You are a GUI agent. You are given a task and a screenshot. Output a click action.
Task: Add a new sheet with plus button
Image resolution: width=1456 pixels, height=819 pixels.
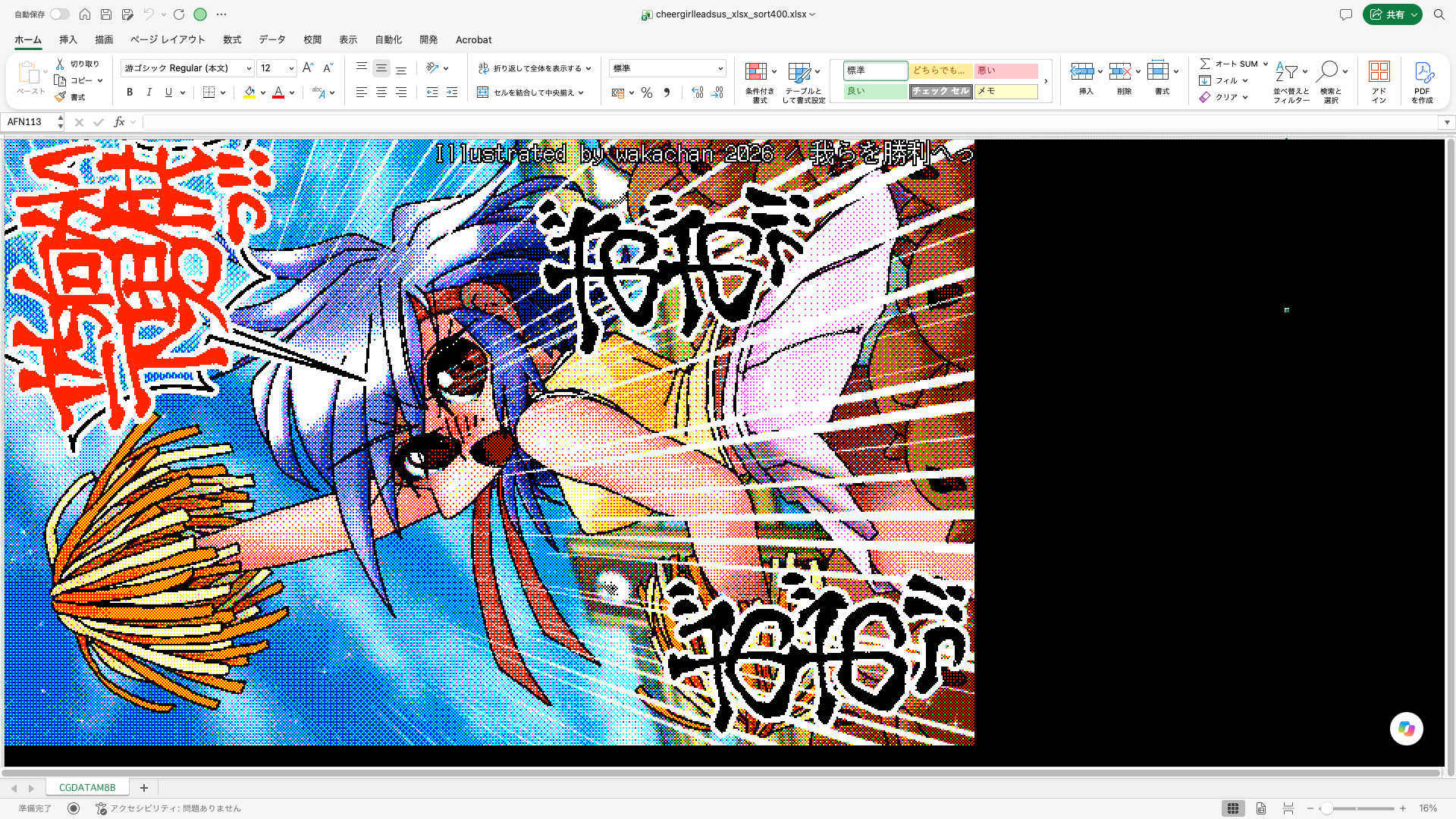[144, 788]
